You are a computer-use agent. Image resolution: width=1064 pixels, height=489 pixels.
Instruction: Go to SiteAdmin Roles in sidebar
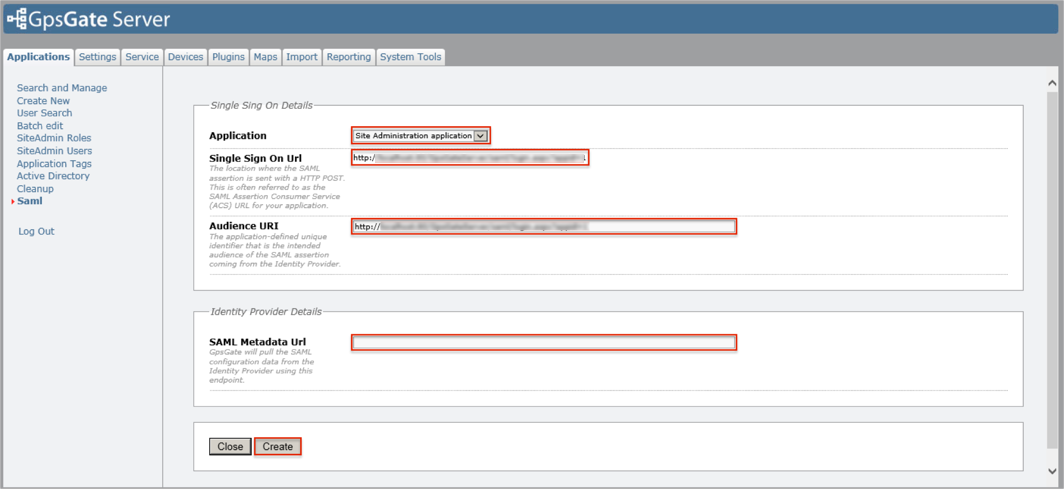coord(54,138)
